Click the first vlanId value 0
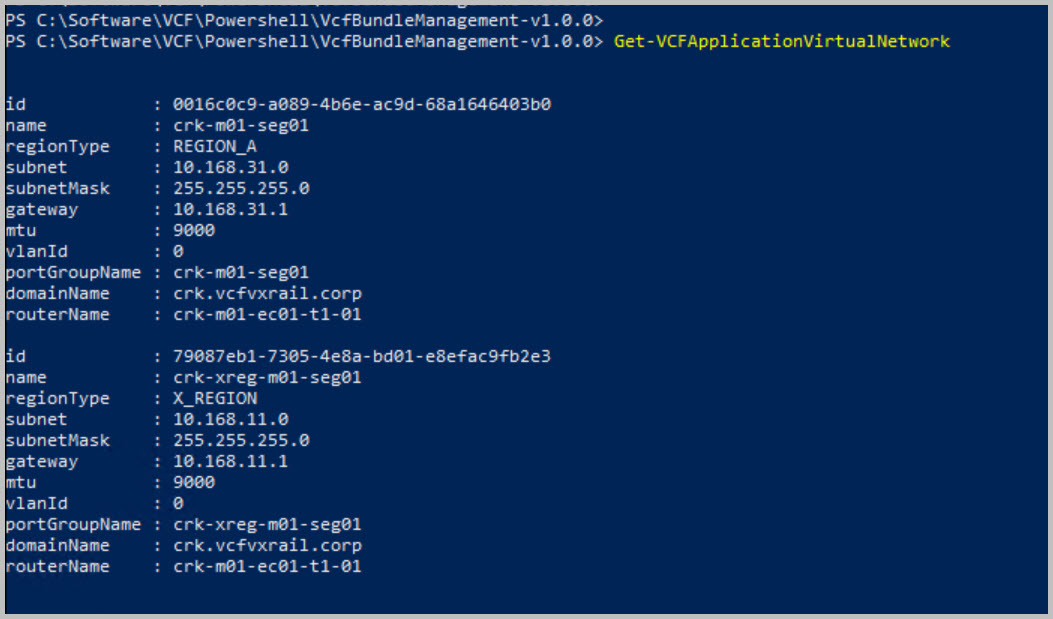This screenshot has width=1053, height=619. pyautogui.click(x=178, y=252)
